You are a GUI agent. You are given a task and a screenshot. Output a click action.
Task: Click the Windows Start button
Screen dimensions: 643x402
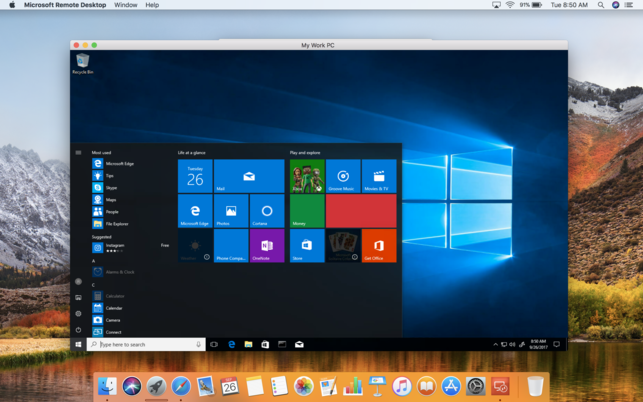click(x=78, y=344)
